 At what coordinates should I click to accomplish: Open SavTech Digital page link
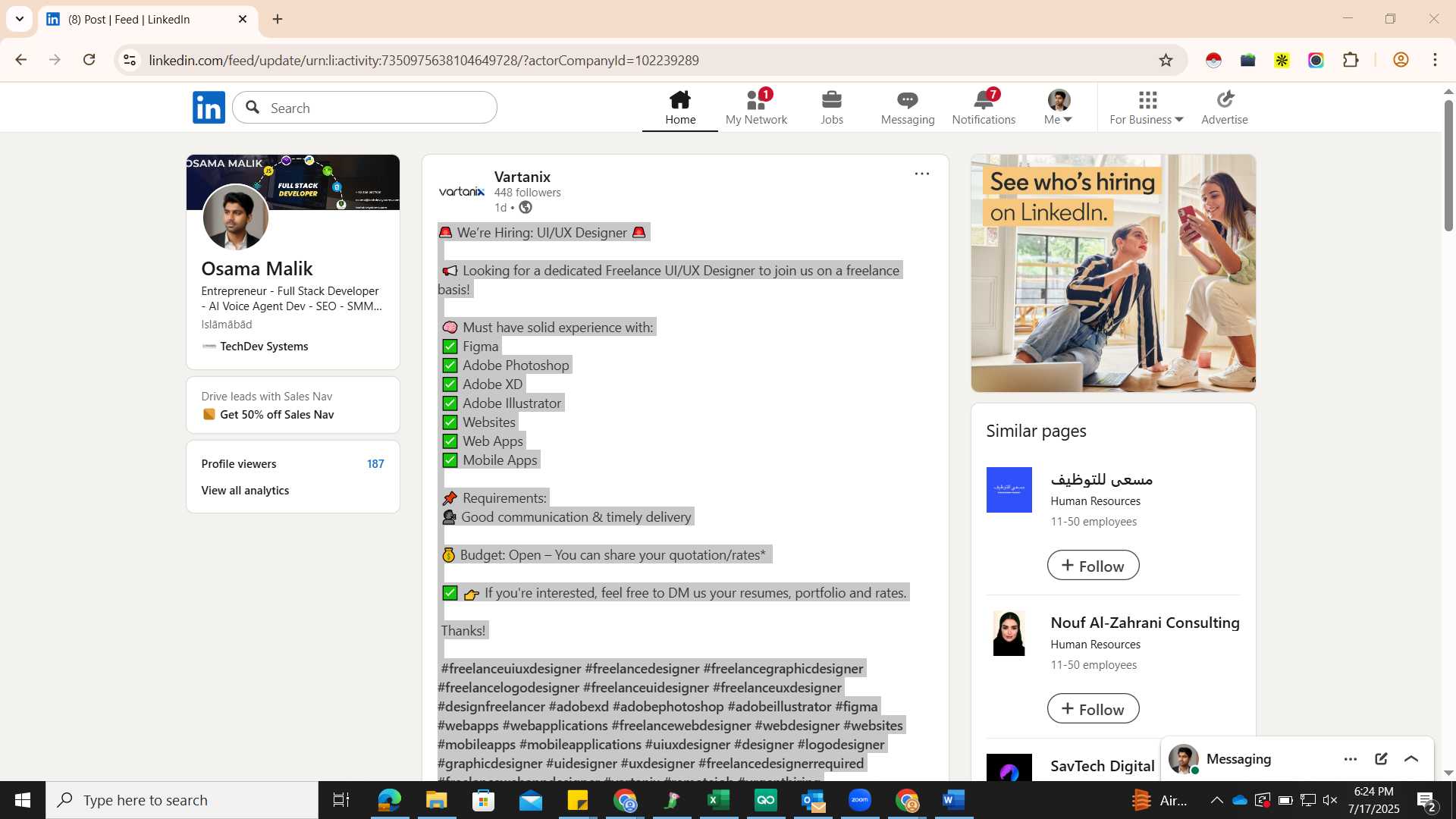1103,766
